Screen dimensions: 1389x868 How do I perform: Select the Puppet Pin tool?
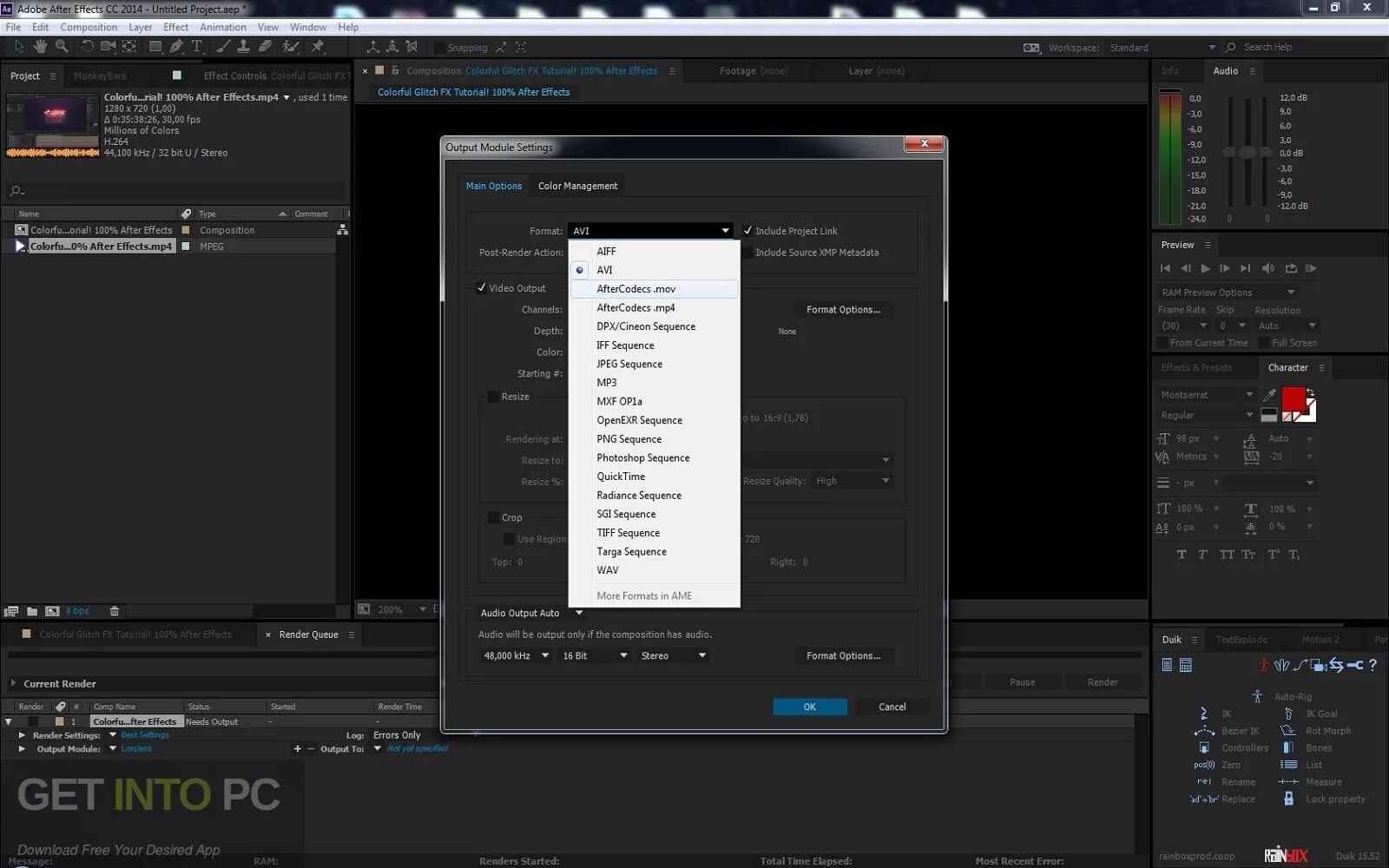(x=318, y=47)
